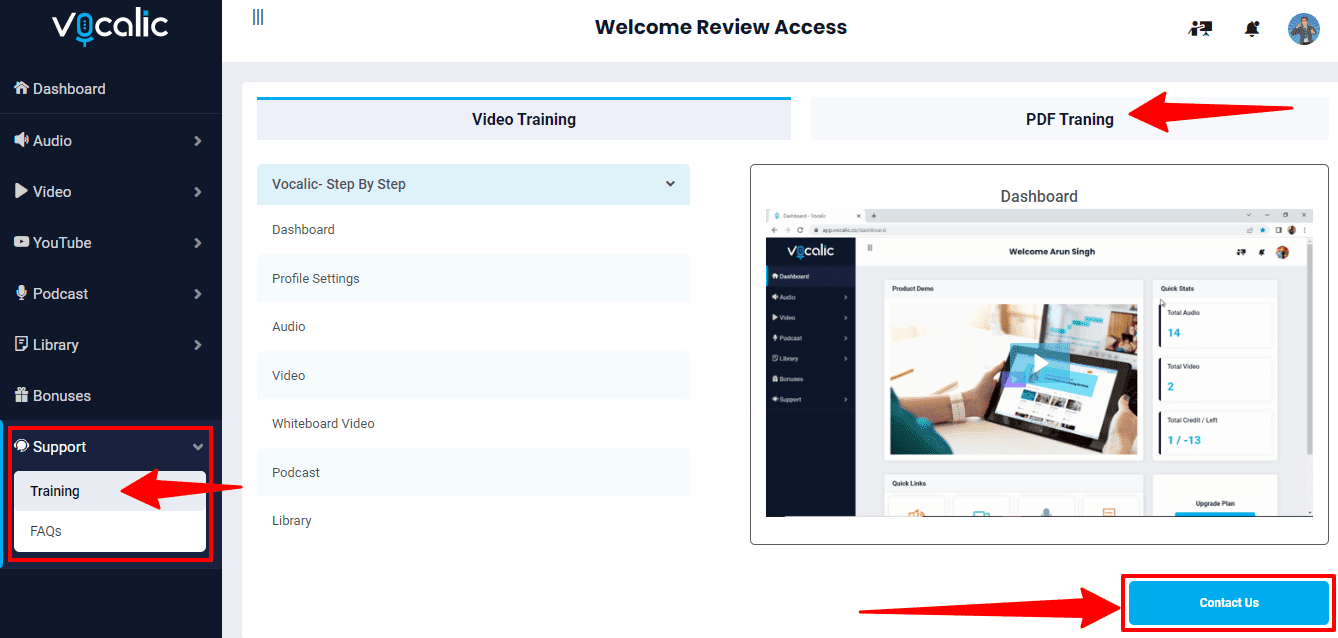The image size is (1338, 638).
Task: Click the Podcast microphone icon in sidebar
Action: (21, 293)
